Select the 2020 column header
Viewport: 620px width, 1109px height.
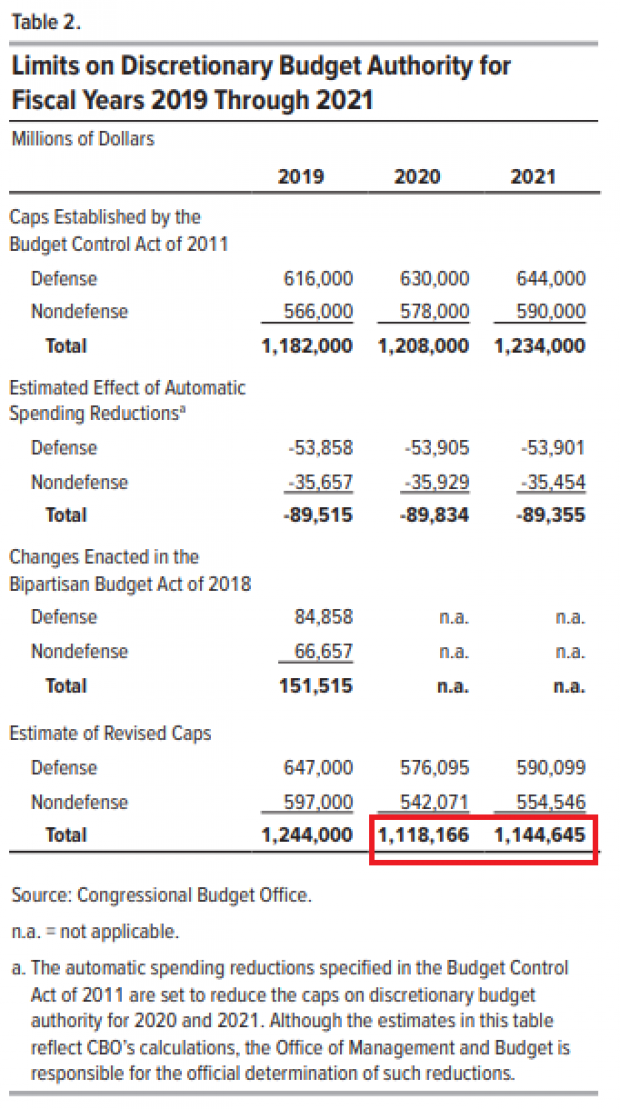416,175
